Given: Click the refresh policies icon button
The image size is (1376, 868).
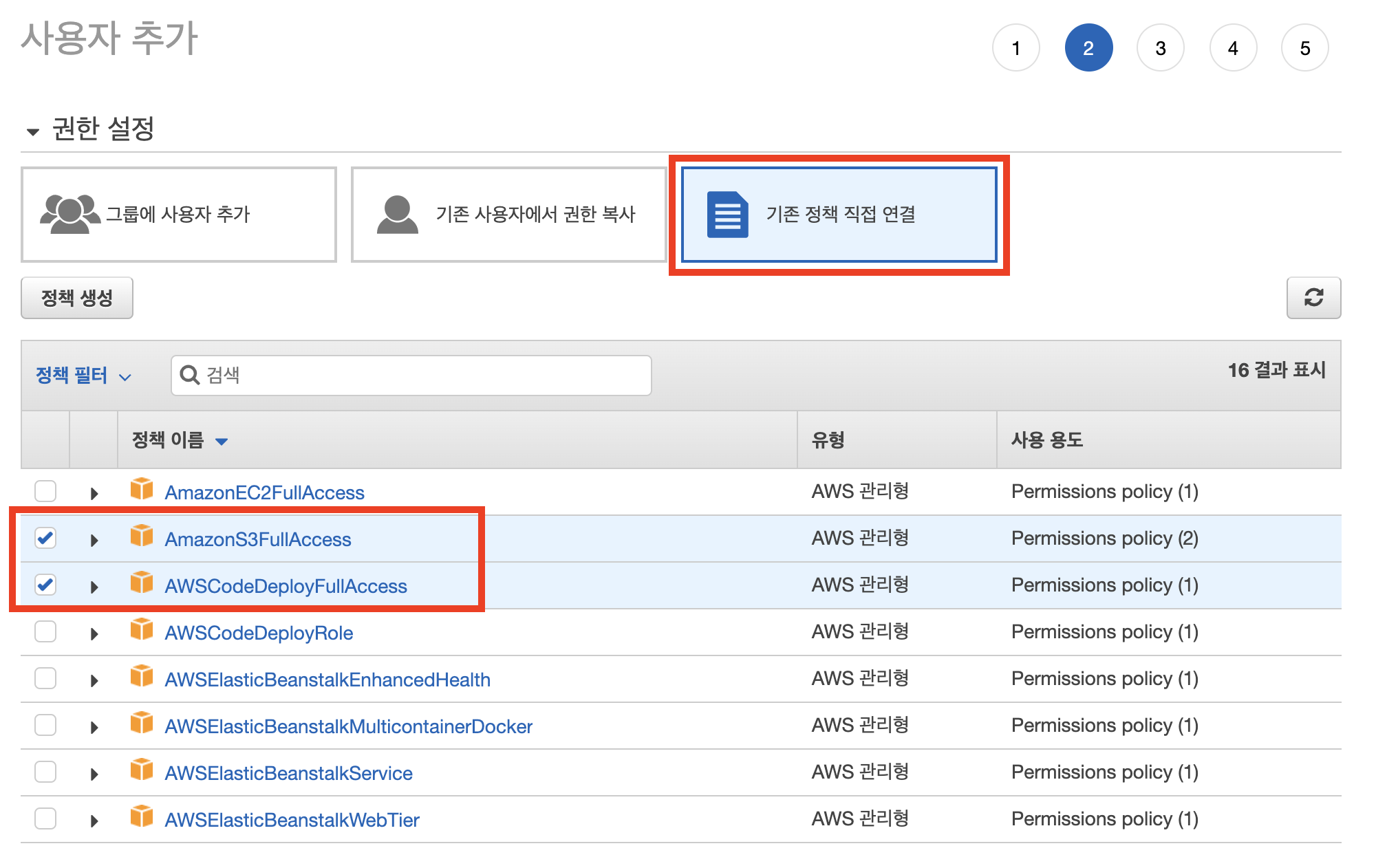Looking at the screenshot, I should coord(1313,298).
